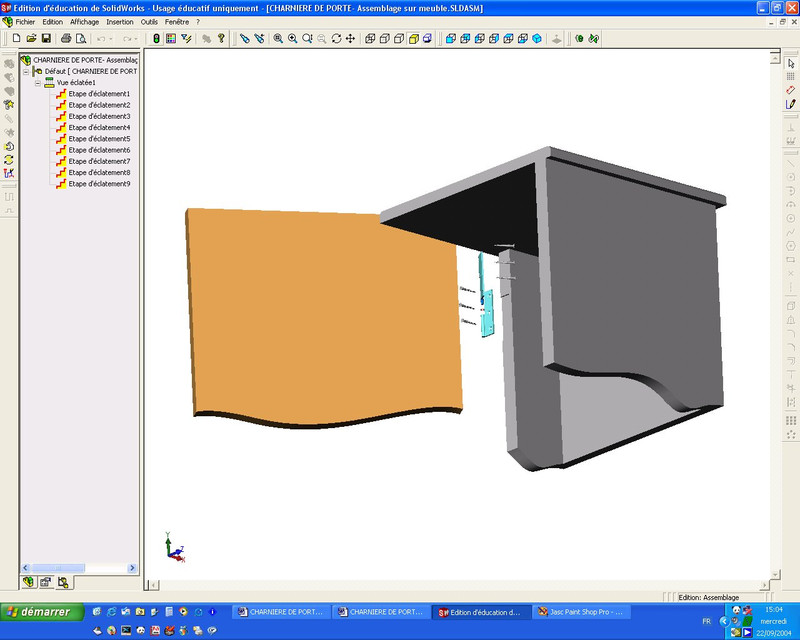The height and width of the screenshot is (640, 800).
Task: Select the Zoom window tool
Action: 294,38
